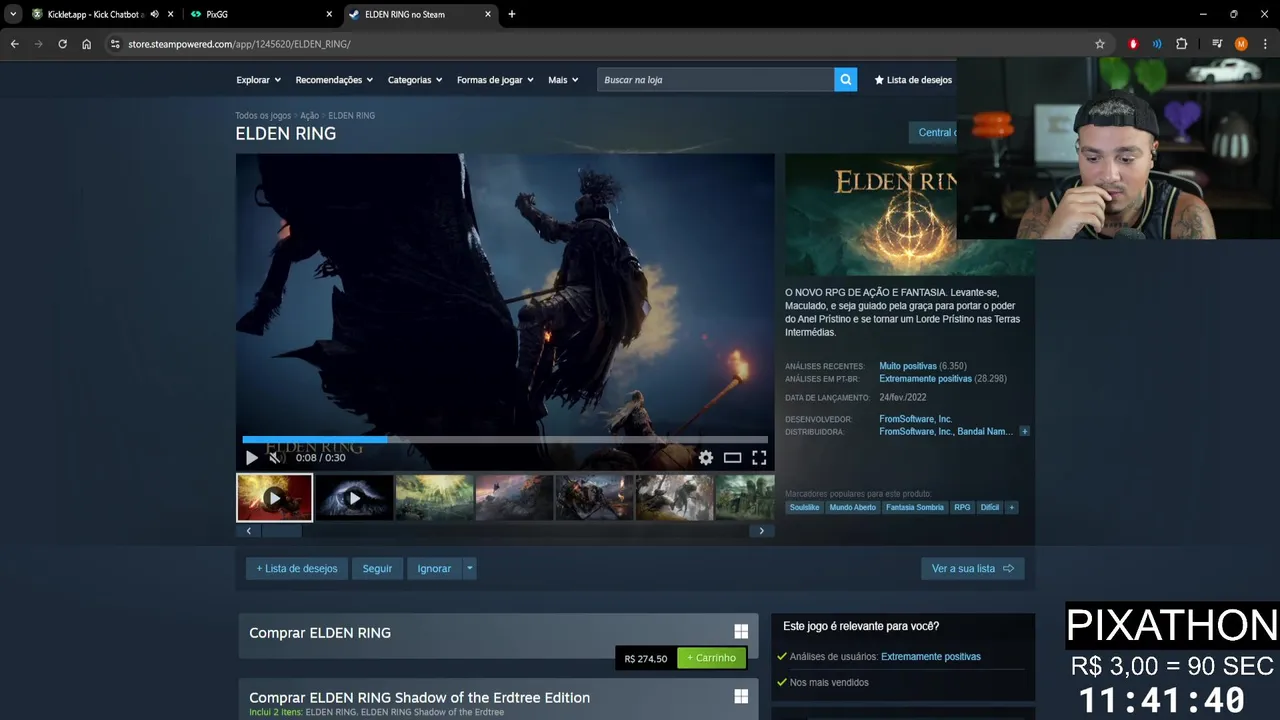The image size is (1280, 720).
Task: Select the Difícil tag
Action: click(990, 507)
